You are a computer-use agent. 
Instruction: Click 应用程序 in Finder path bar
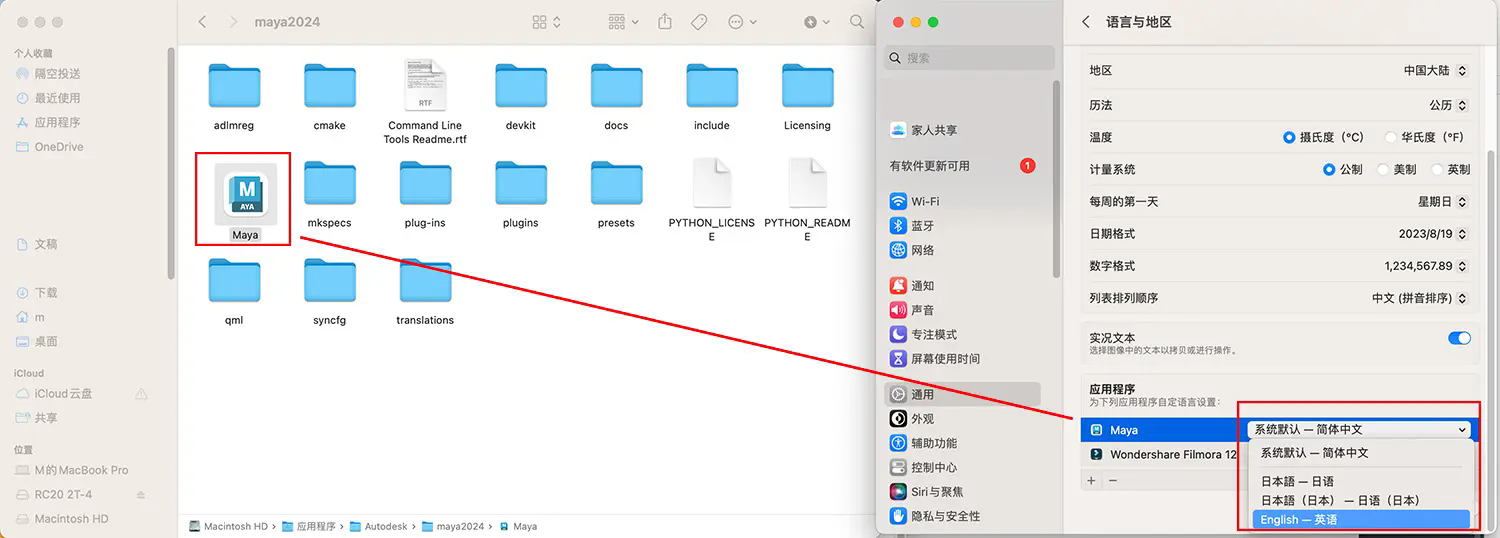[x=308, y=526]
